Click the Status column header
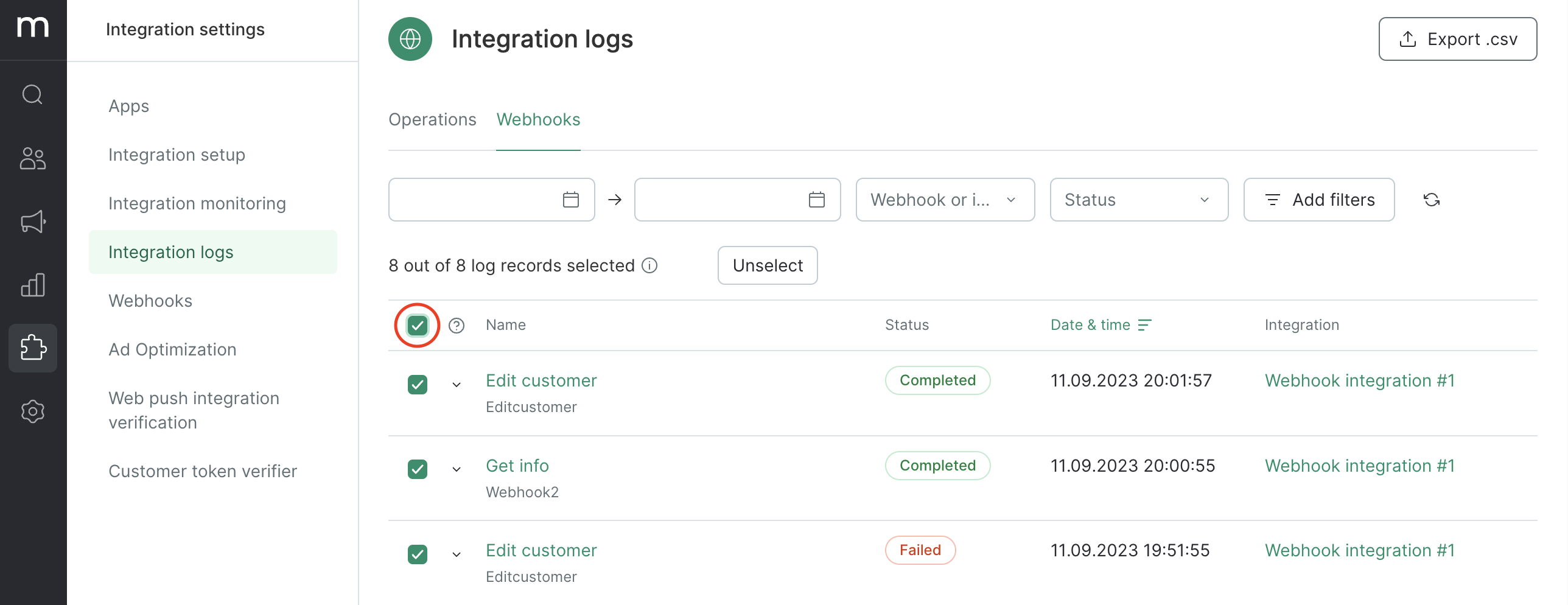This screenshot has height=605, width=1568. (907, 325)
